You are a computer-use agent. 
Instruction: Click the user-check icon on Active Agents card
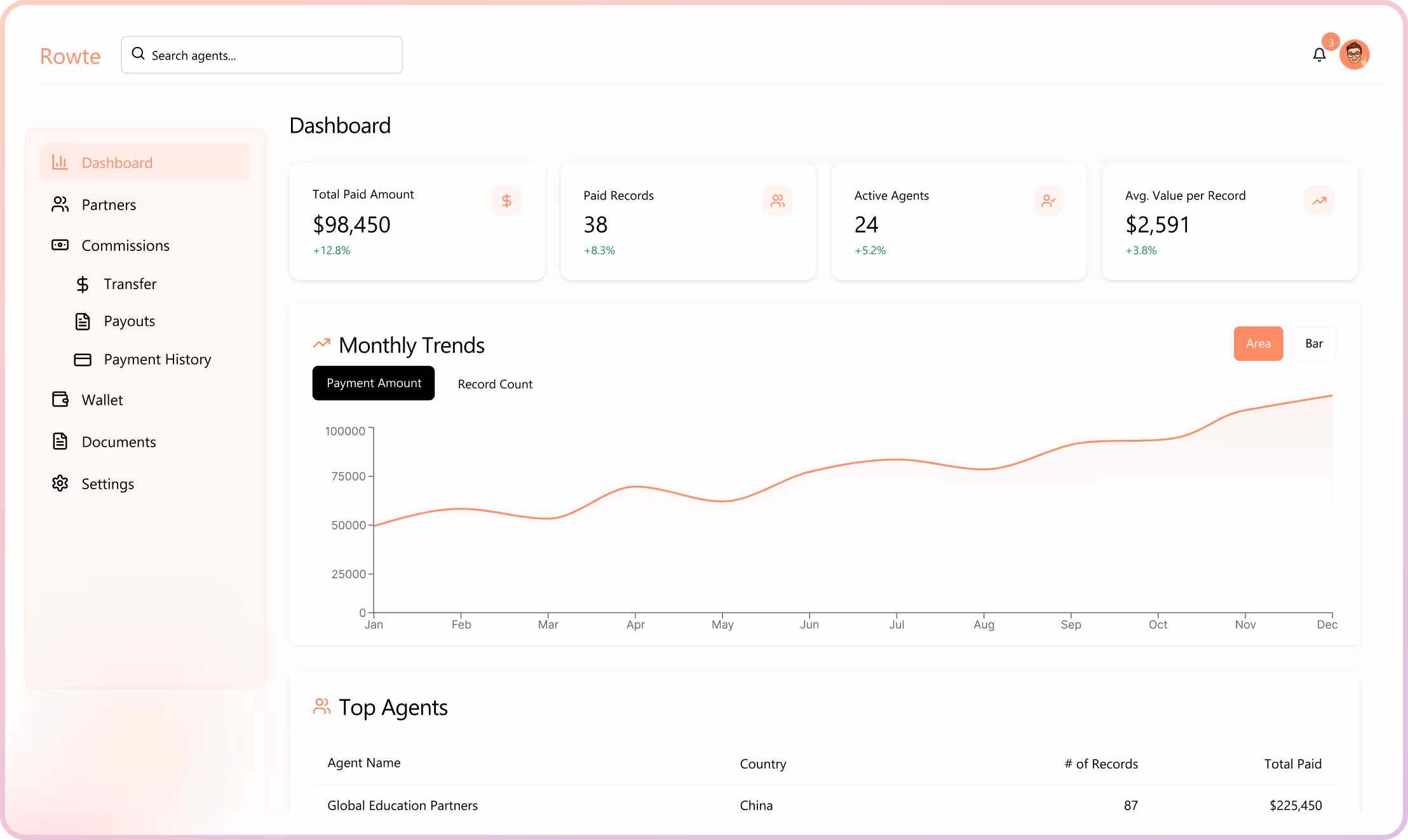click(1048, 201)
